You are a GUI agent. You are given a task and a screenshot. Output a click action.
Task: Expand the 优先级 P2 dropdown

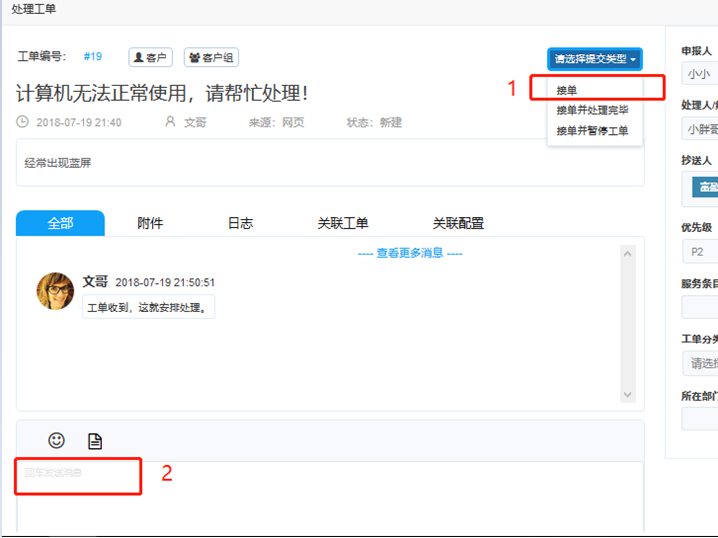click(700, 251)
